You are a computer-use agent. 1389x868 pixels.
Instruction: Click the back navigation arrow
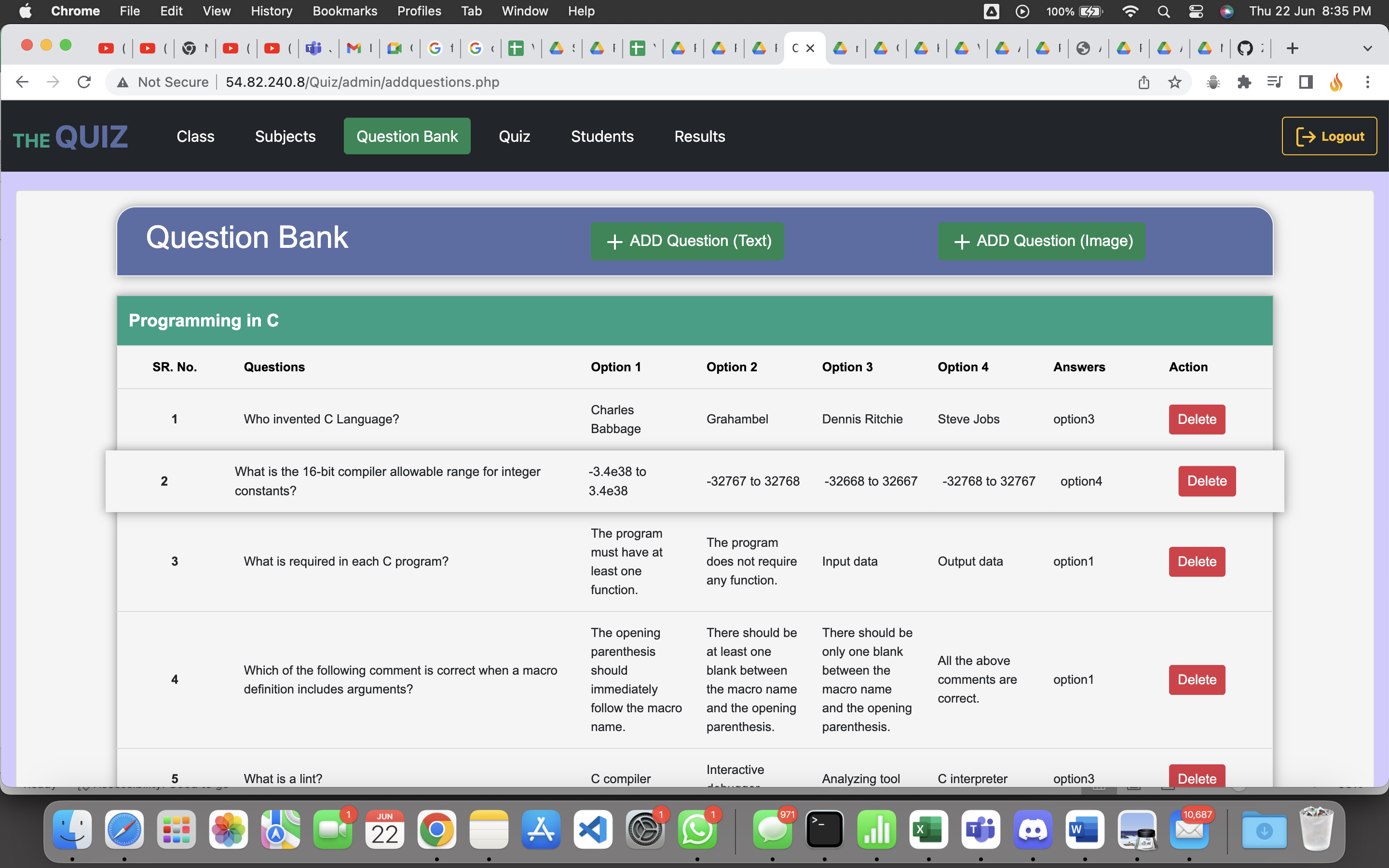(22, 82)
